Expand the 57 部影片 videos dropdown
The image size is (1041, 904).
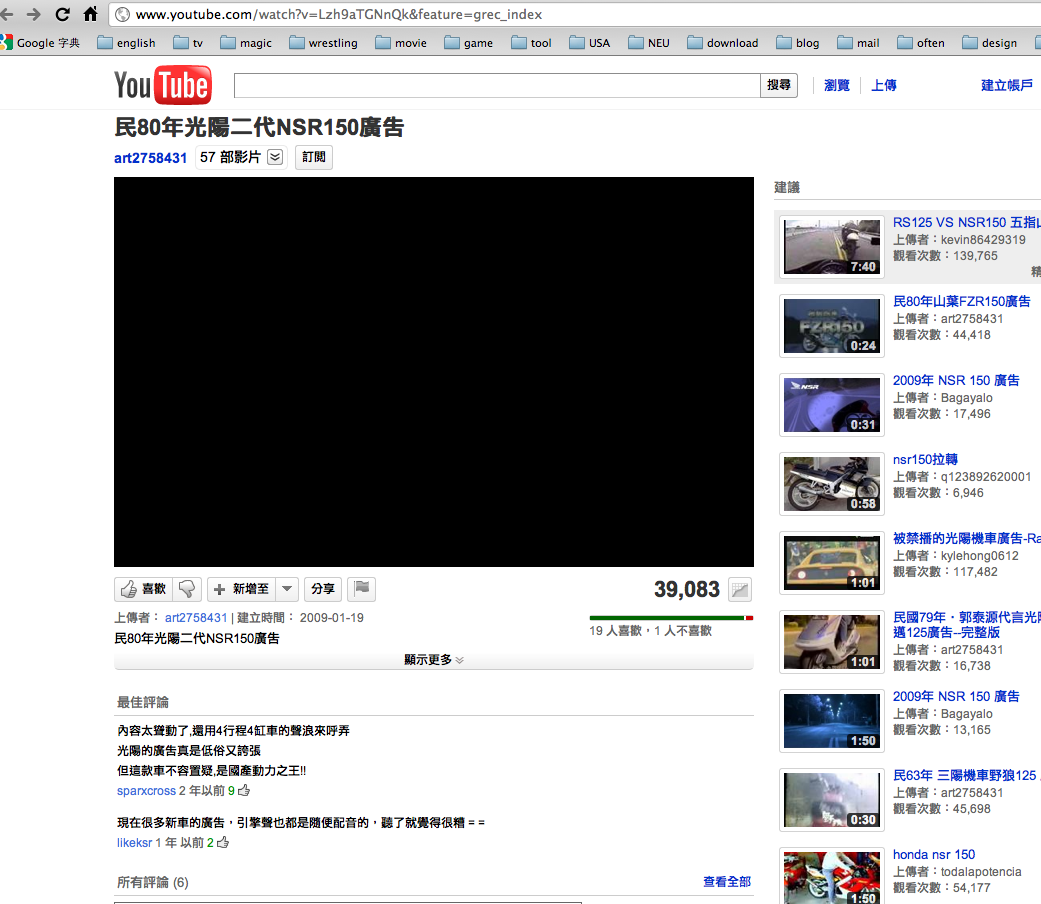coord(275,157)
